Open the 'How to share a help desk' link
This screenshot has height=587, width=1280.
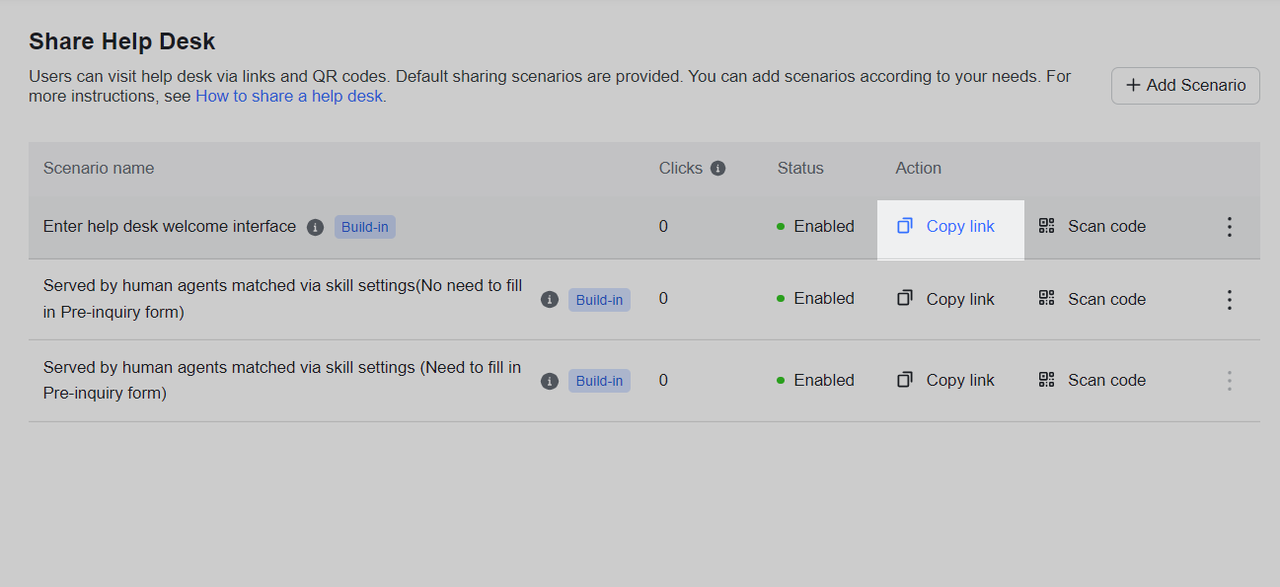click(290, 96)
